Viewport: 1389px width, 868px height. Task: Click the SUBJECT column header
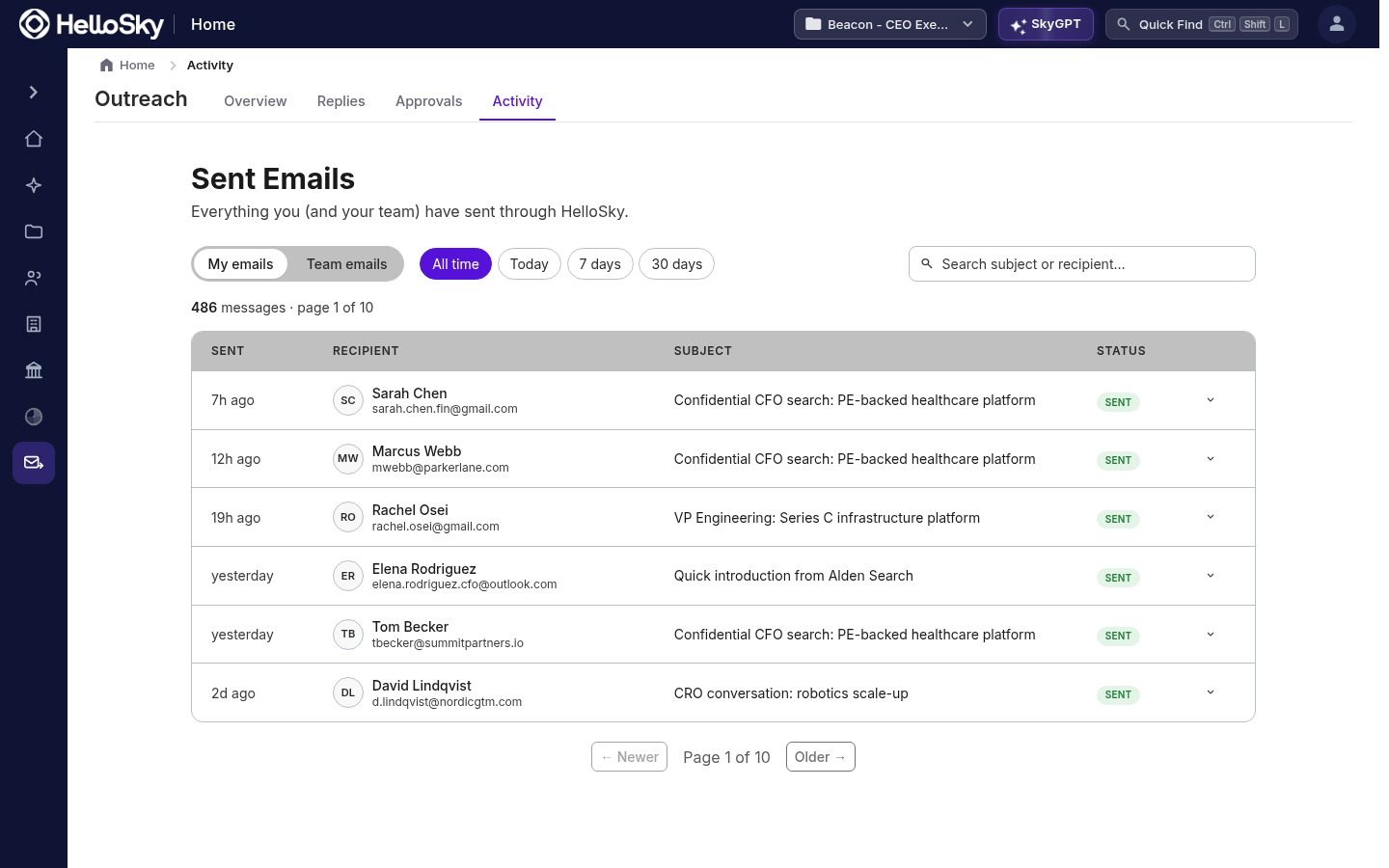click(x=703, y=351)
